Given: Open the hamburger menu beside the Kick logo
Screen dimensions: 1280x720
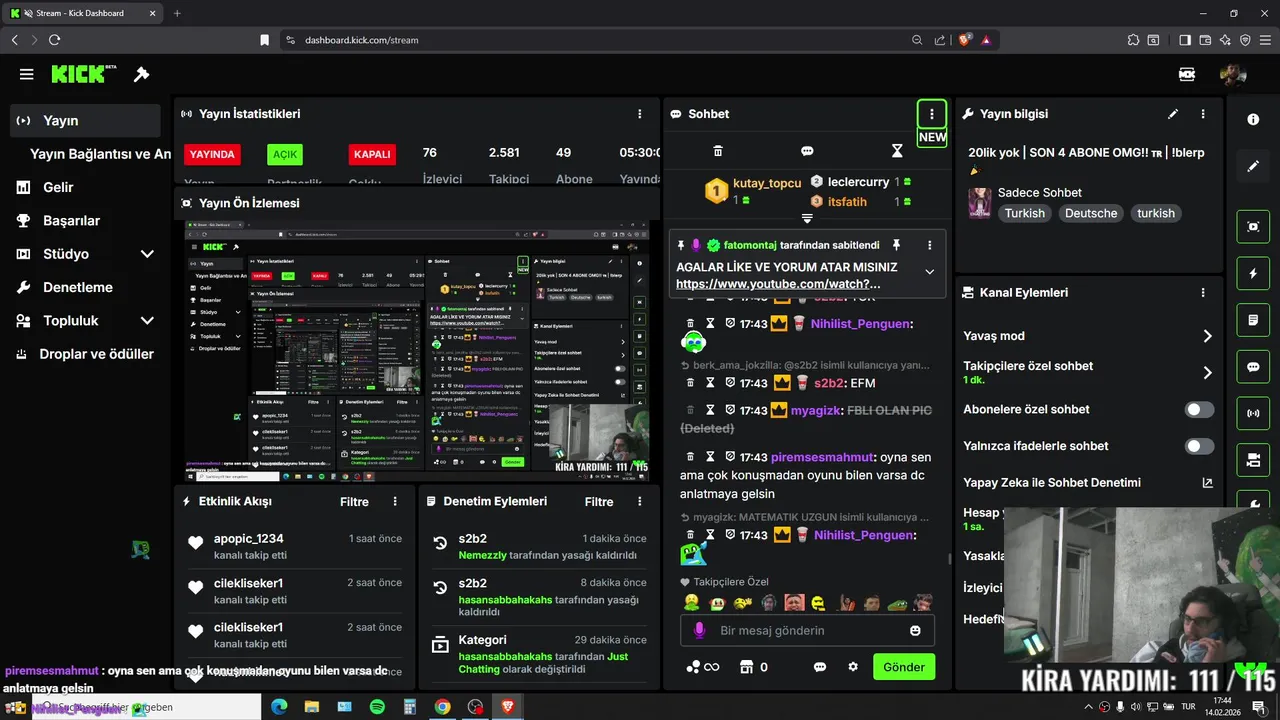Looking at the screenshot, I should click(x=27, y=74).
